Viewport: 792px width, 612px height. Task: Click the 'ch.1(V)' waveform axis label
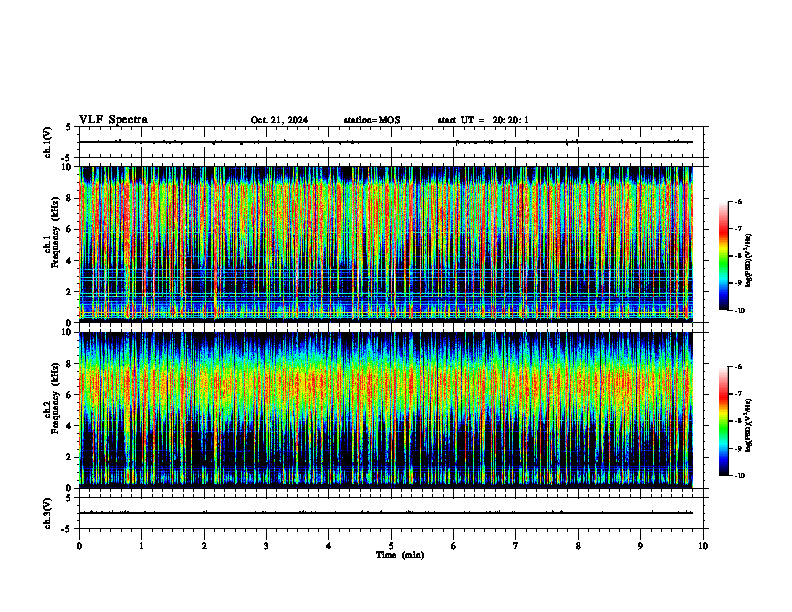48,142
